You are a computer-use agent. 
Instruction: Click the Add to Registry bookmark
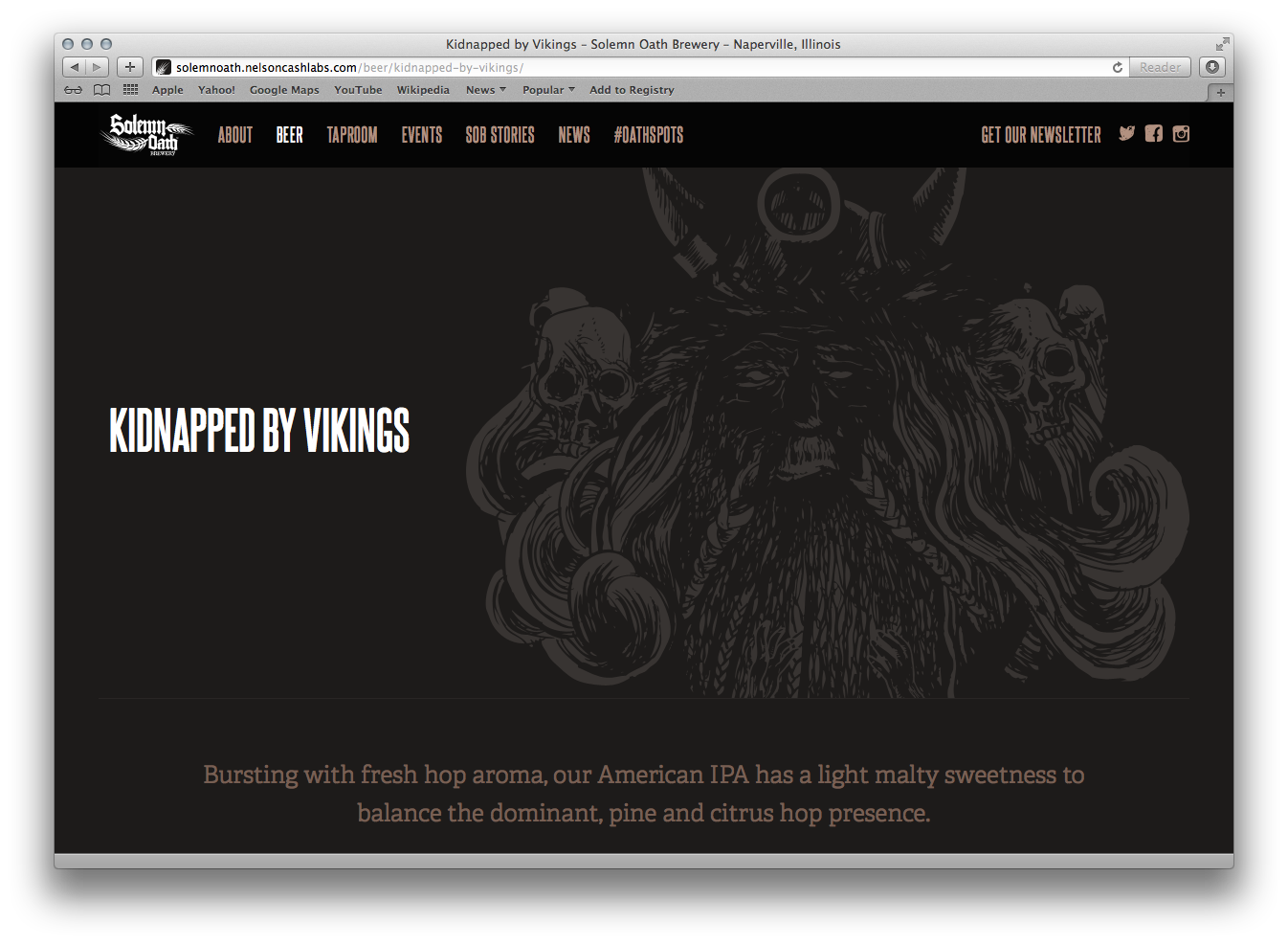coord(632,90)
